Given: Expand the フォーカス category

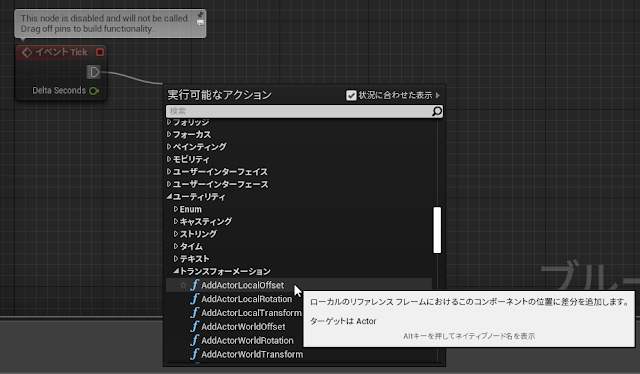Looking at the screenshot, I should coord(169,134).
